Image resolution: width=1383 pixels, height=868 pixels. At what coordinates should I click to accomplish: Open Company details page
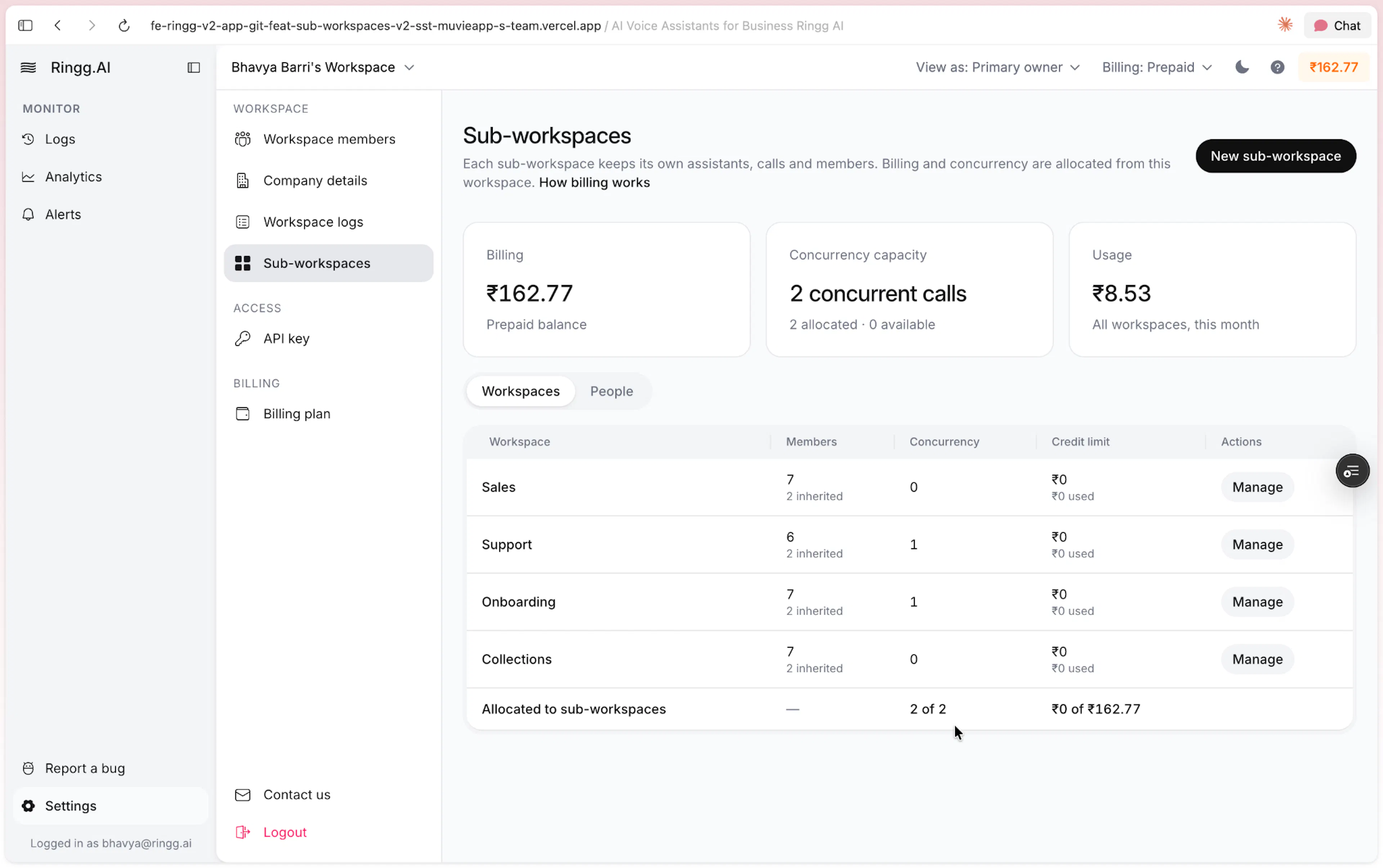(328, 180)
